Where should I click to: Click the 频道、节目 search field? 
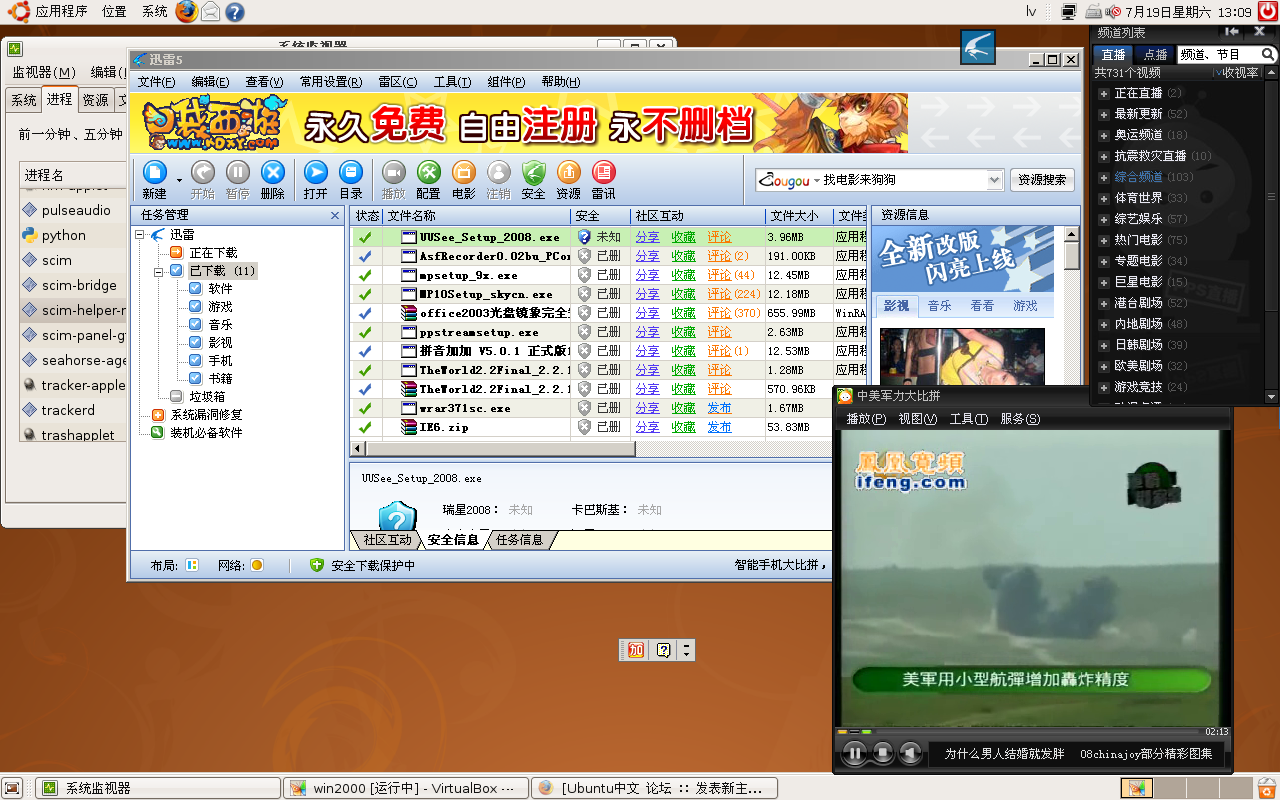[x=1217, y=55]
